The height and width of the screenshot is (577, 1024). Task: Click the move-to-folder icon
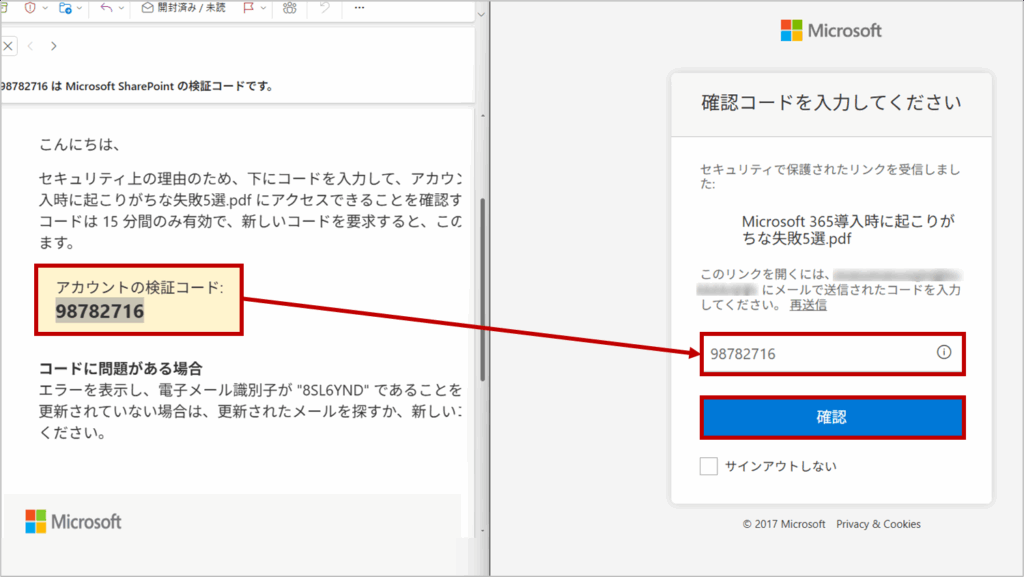[65, 8]
